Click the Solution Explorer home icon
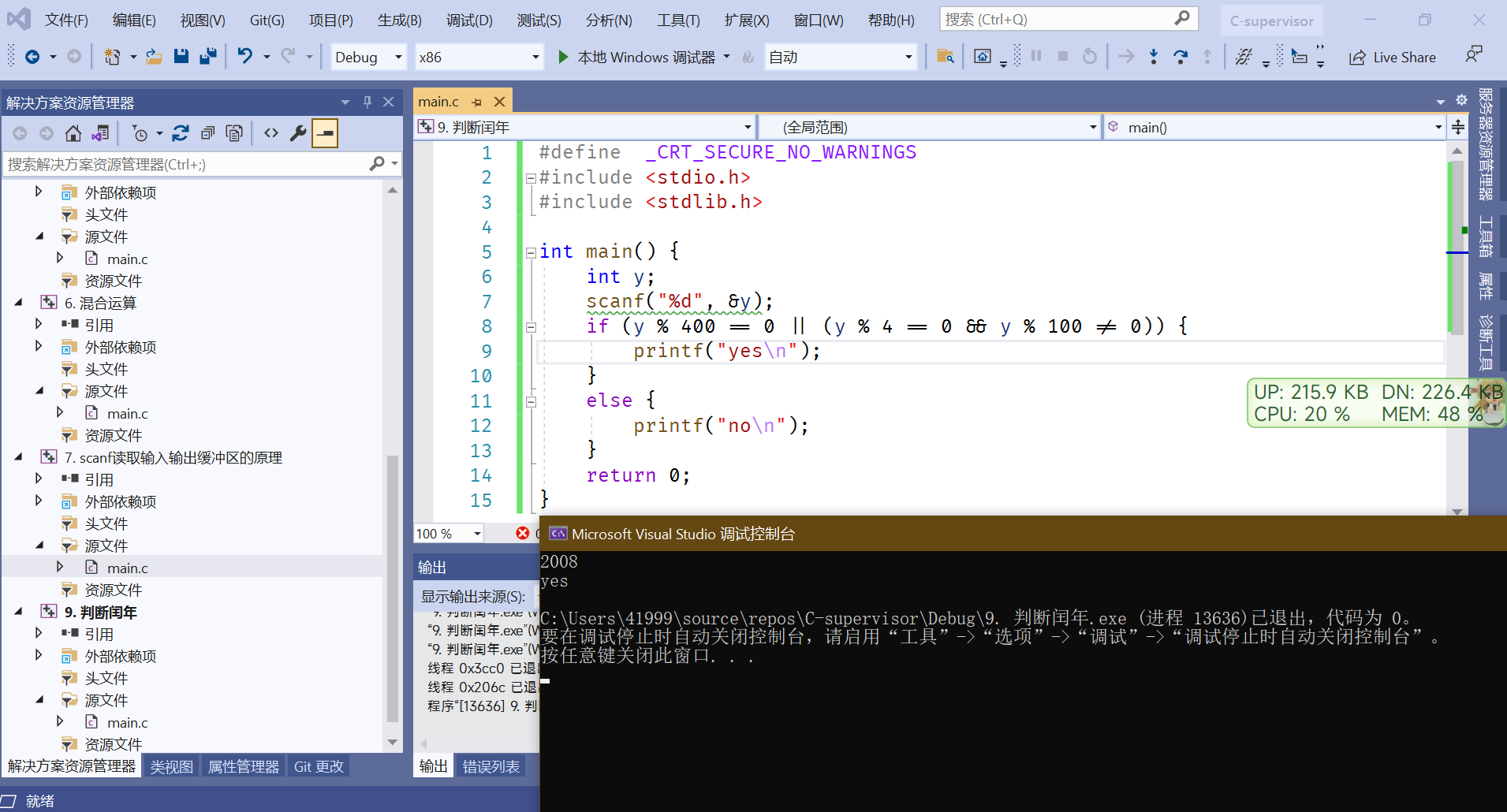The image size is (1507, 812). 73,133
